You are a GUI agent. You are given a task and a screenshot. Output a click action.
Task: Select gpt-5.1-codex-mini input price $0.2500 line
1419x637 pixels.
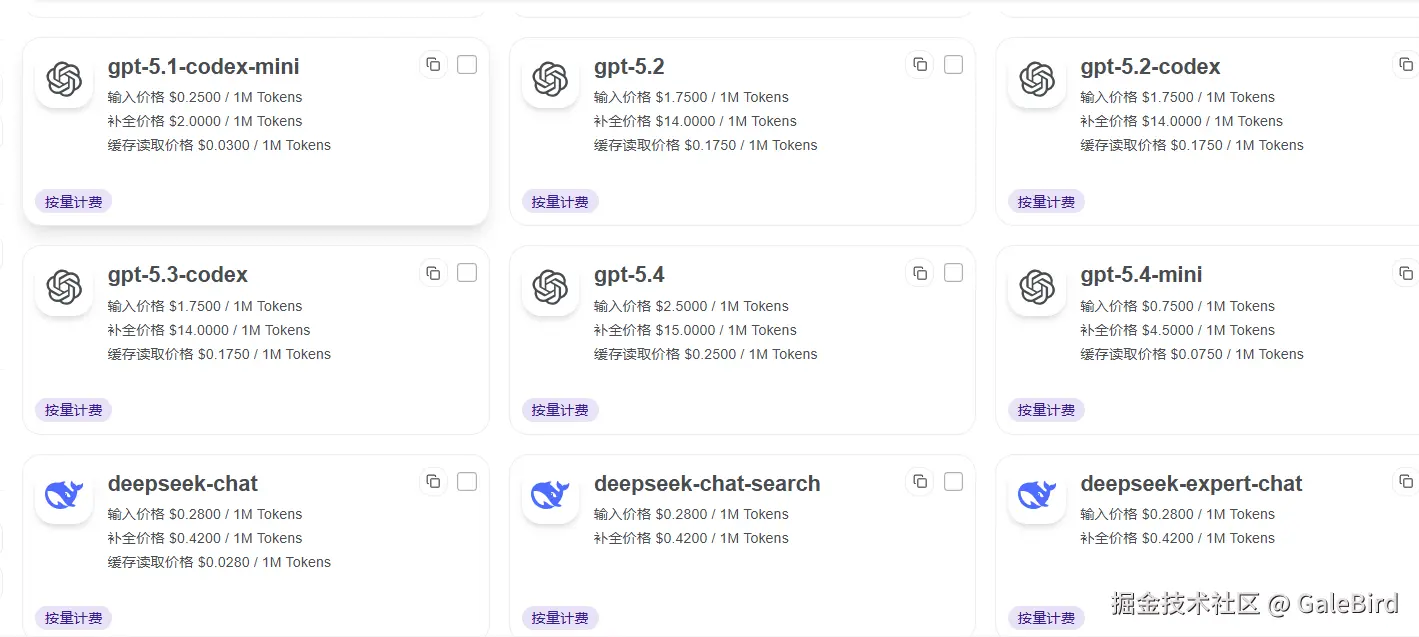point(205,97)
